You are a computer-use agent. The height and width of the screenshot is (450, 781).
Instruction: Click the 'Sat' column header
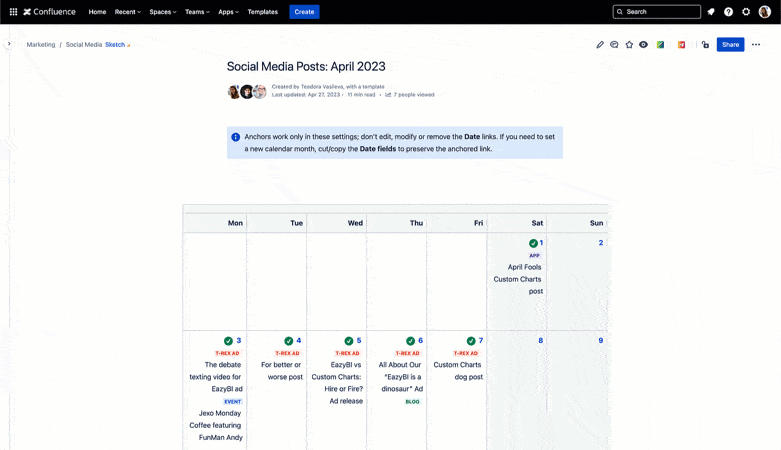537,223
